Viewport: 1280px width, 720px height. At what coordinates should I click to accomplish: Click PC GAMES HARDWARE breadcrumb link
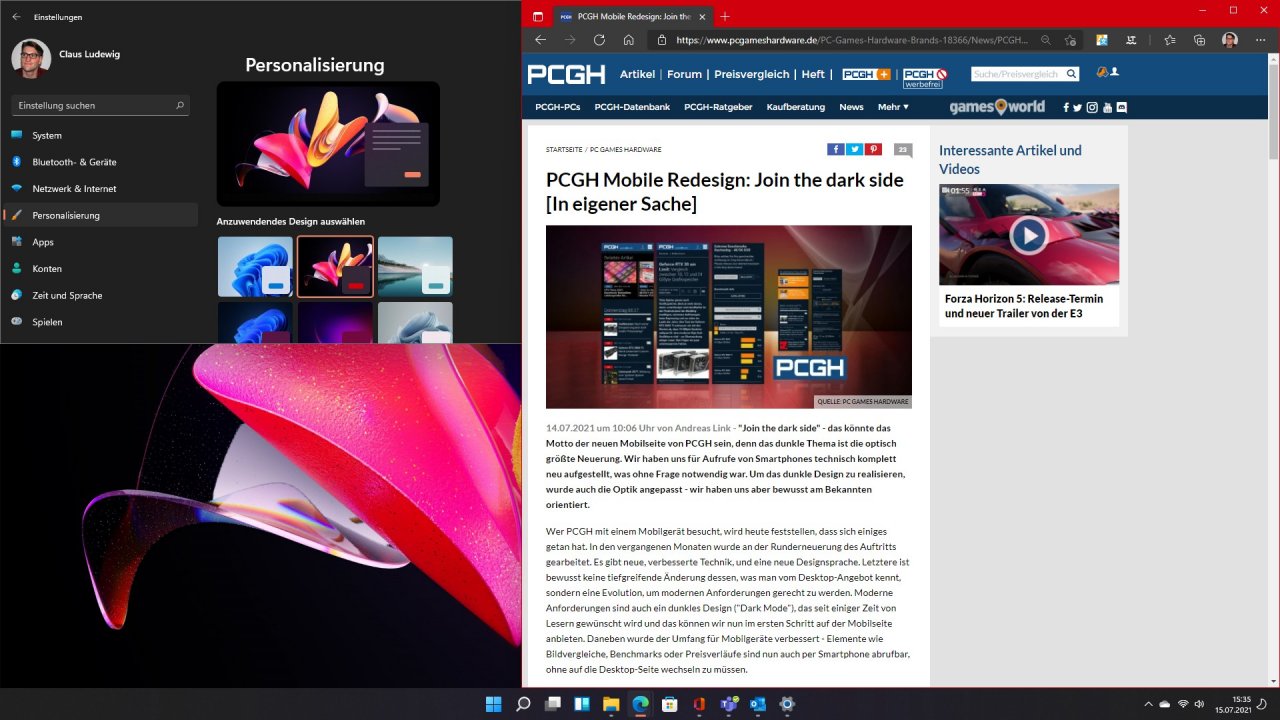(x=625, y=150)
